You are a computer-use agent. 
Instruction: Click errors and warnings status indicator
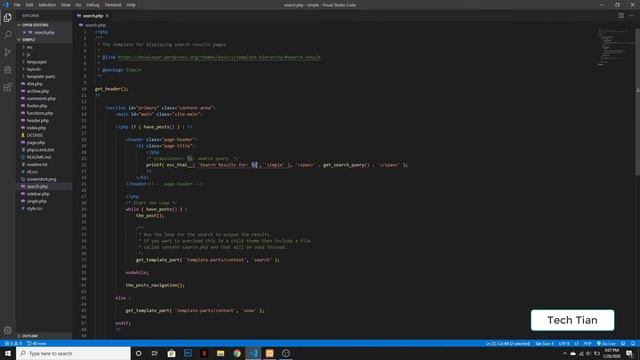click(13, 343)
